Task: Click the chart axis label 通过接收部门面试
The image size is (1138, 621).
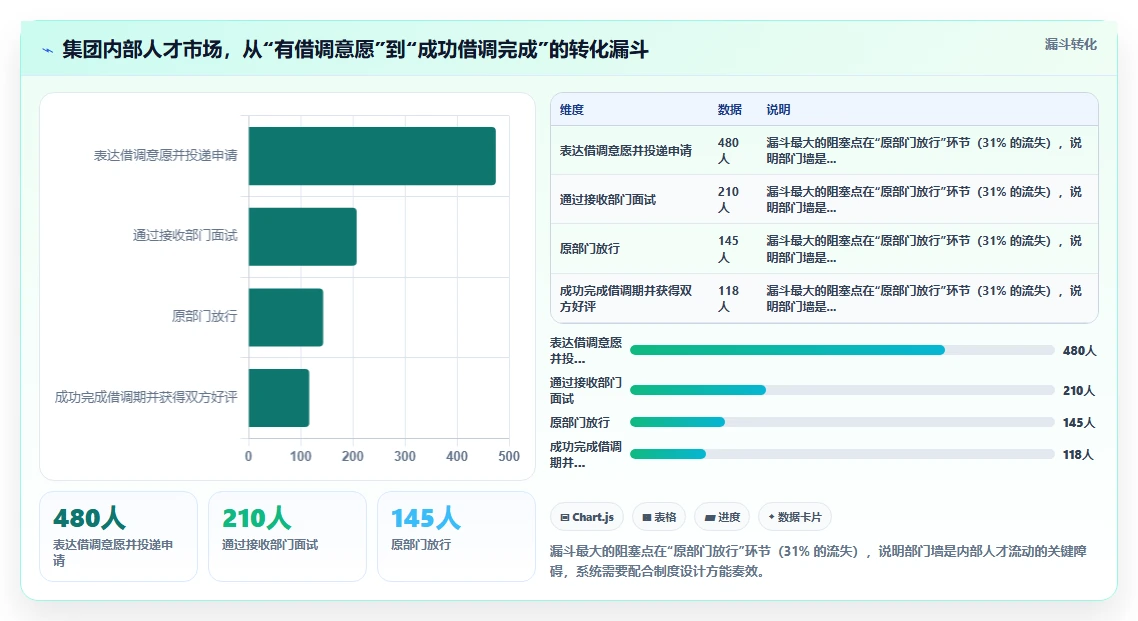Action: point(185,236)
